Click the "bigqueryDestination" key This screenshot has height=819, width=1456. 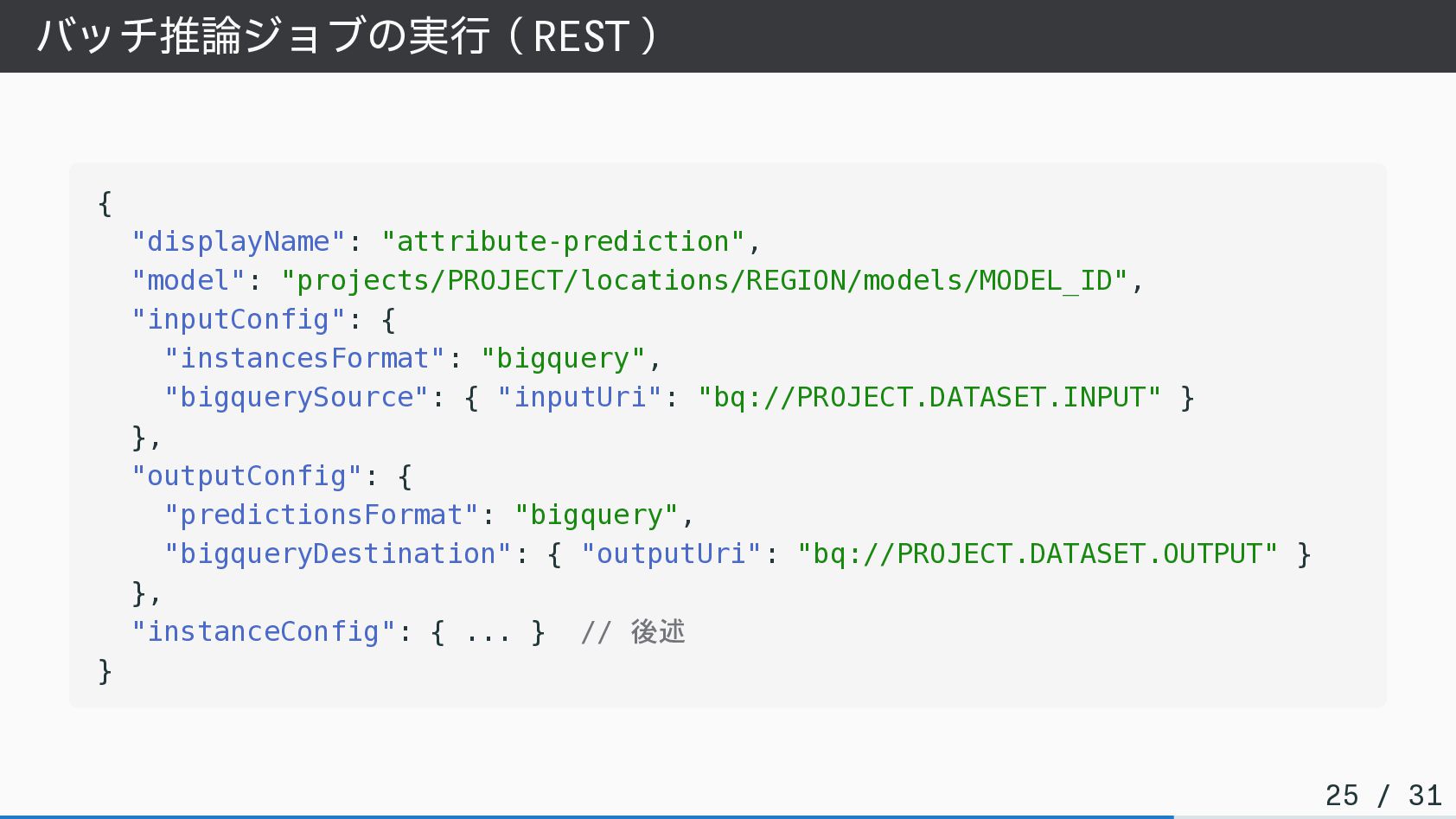pos(338,553)
